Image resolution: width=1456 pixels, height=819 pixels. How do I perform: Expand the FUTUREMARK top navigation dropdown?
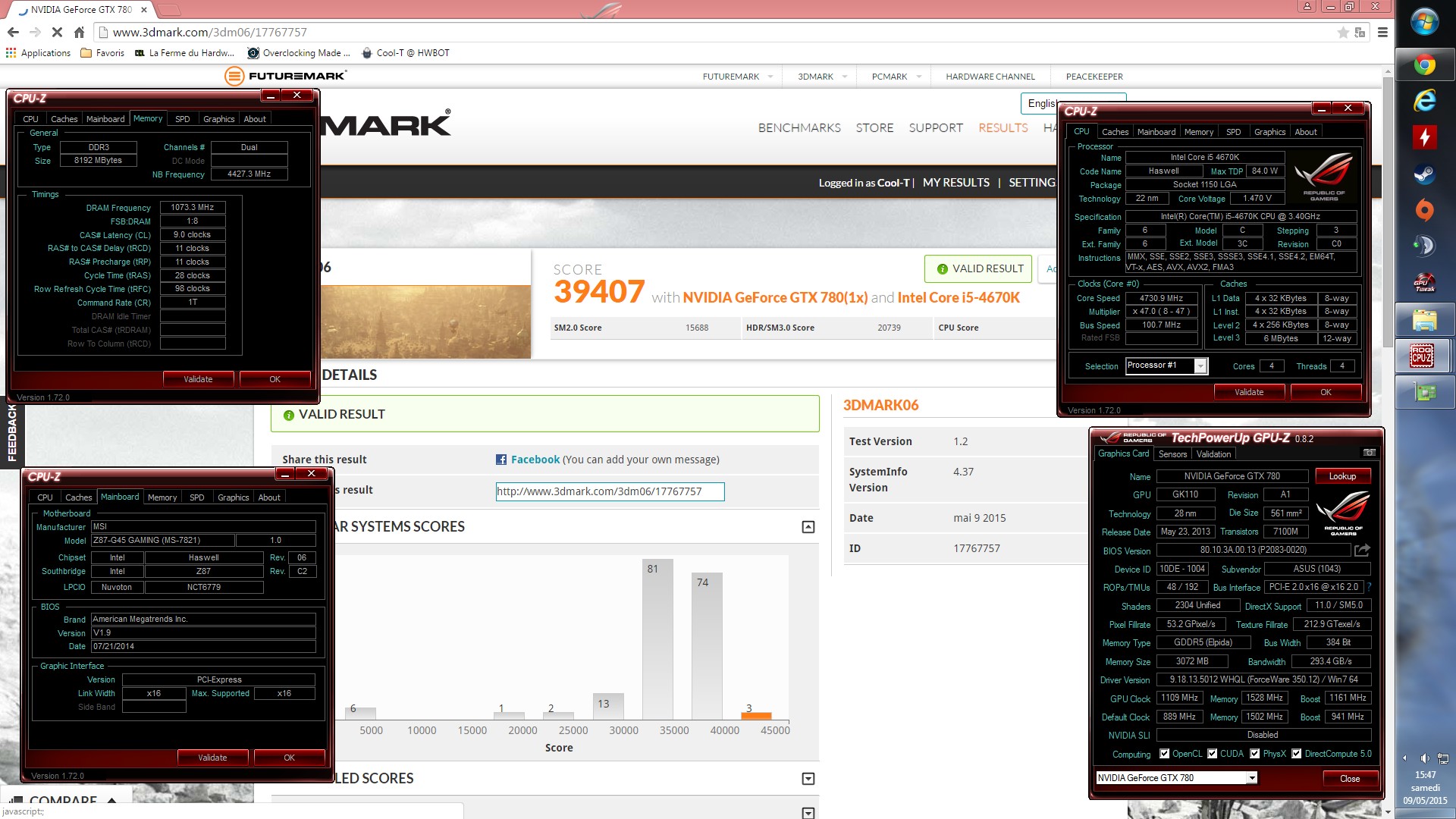(770, 77)
